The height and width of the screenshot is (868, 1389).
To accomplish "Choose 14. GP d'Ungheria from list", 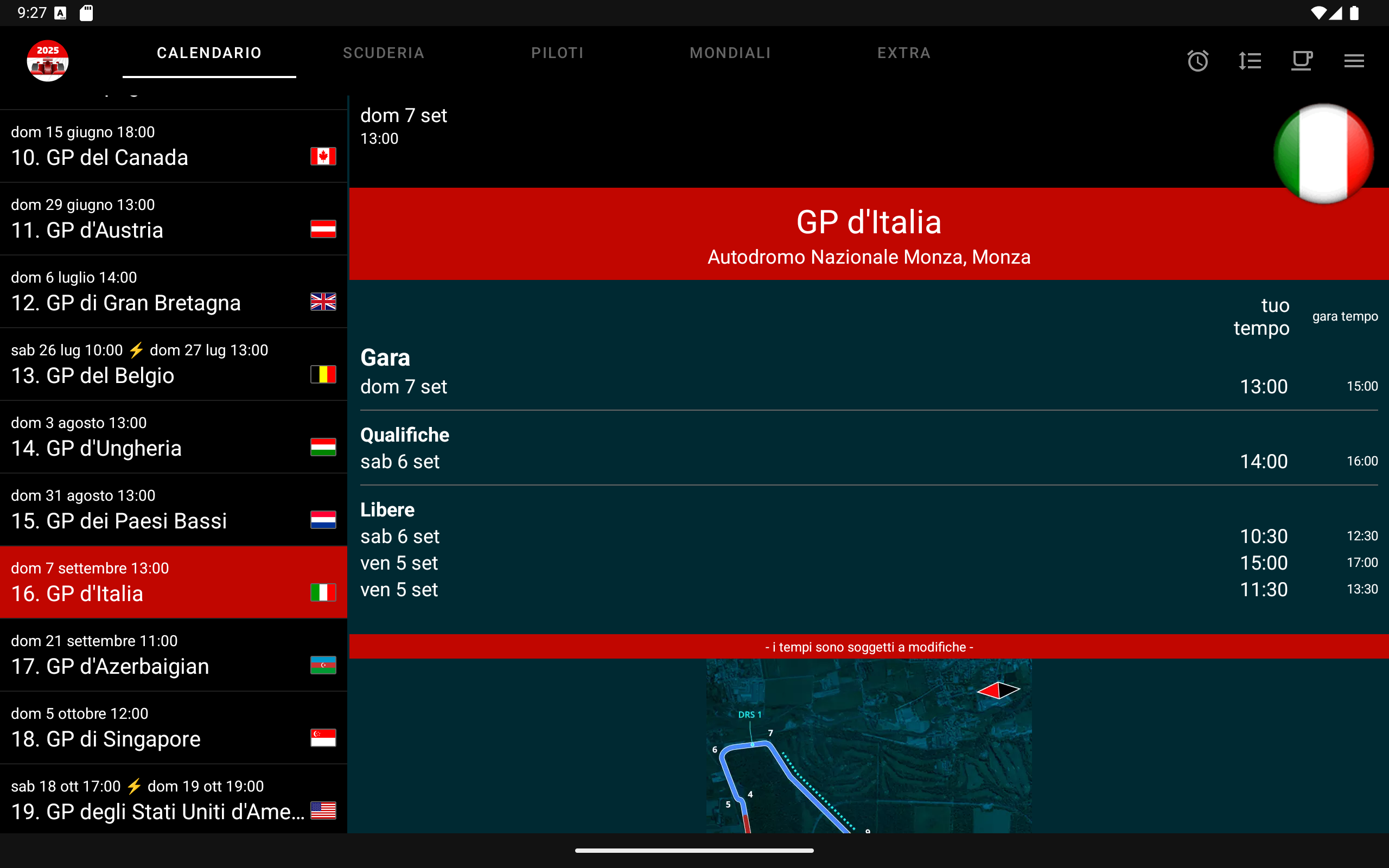I will point(172,437).
